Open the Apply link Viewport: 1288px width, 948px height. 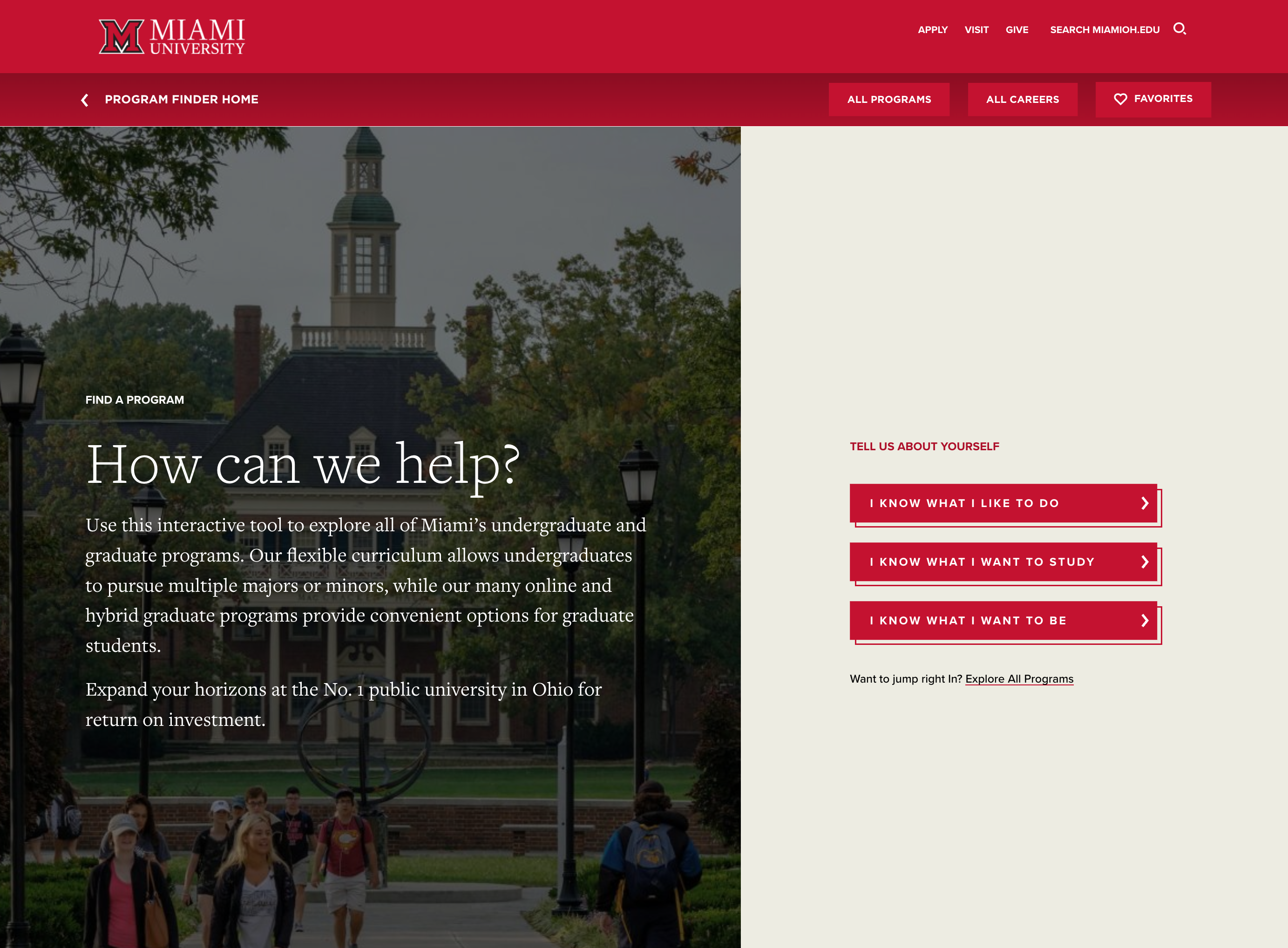pos(933,30)
